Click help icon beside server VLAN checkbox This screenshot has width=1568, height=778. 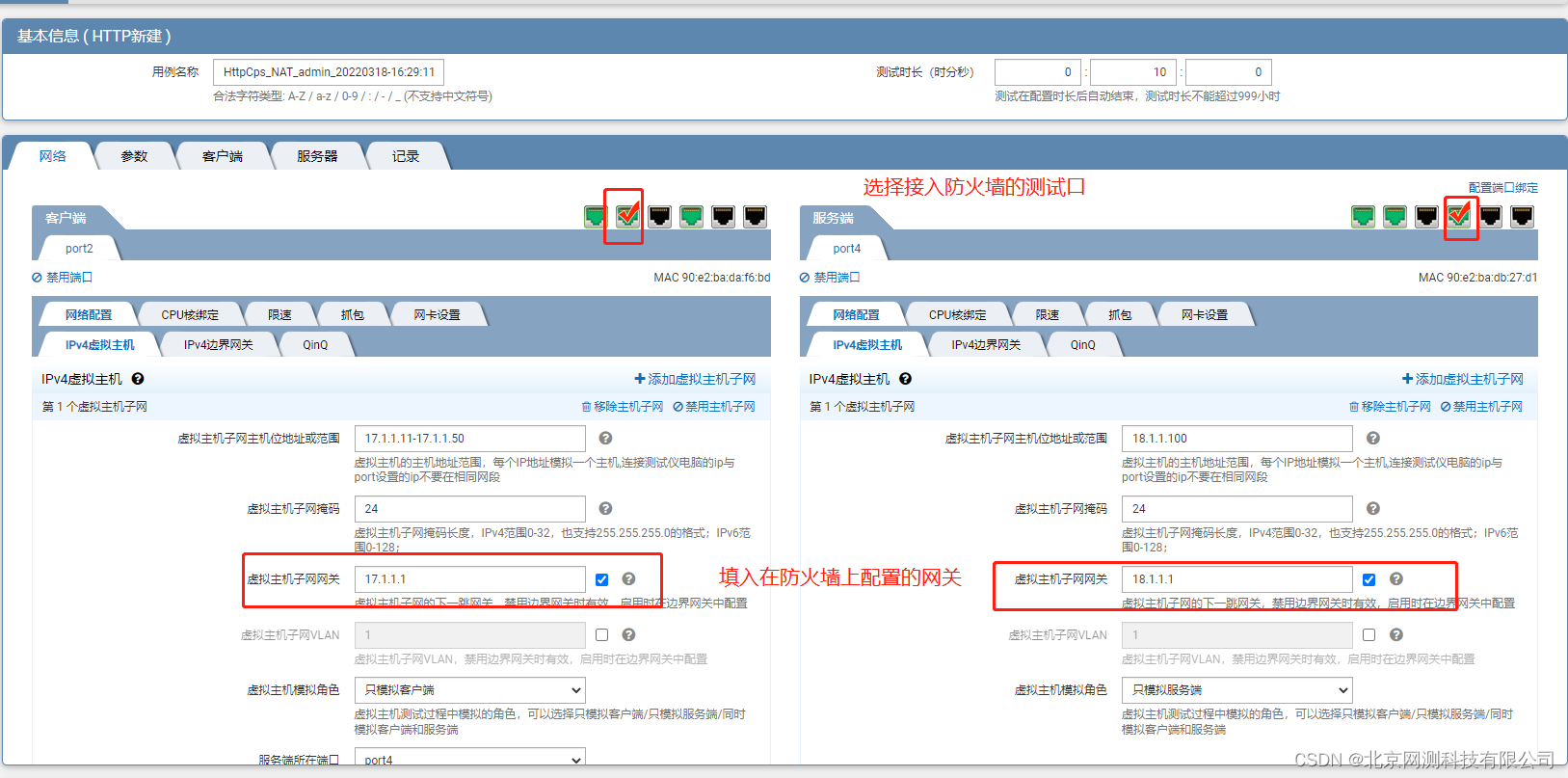pyautogui.click(x=1396, y=634)
